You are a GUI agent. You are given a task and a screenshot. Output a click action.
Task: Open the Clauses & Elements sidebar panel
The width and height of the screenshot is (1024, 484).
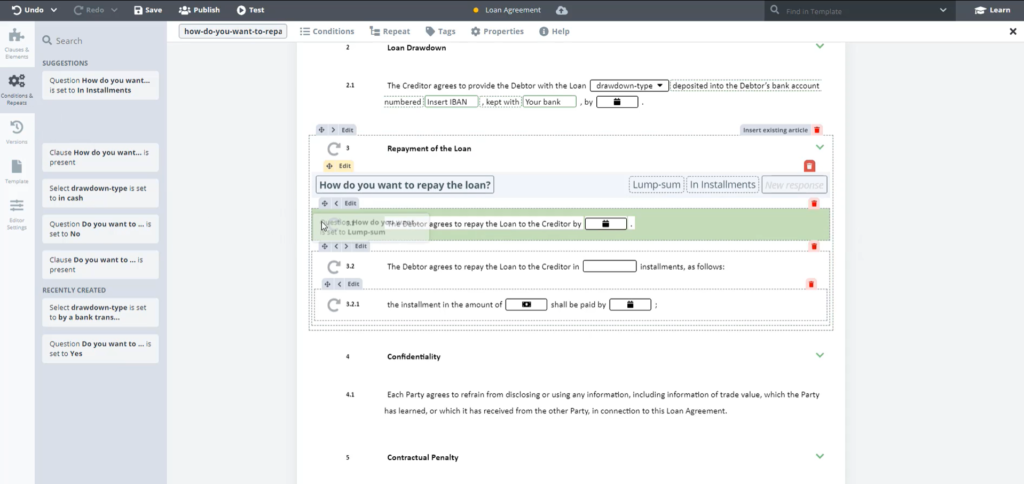(17, 44)
